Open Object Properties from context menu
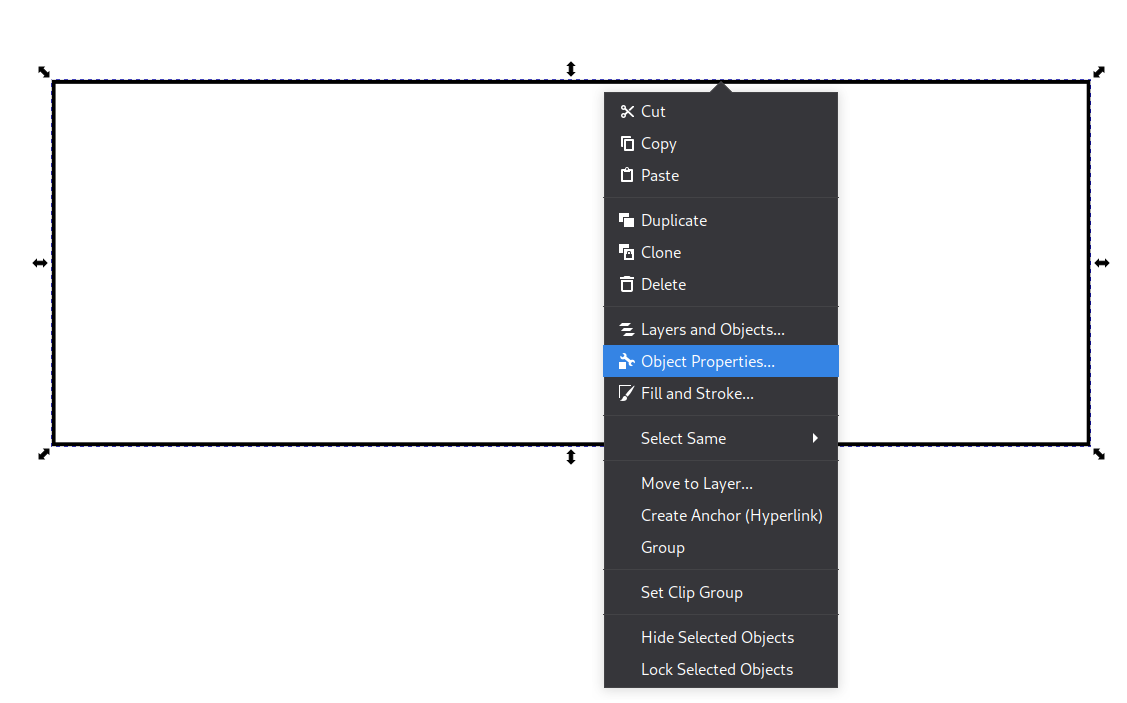 pos(707,361)
